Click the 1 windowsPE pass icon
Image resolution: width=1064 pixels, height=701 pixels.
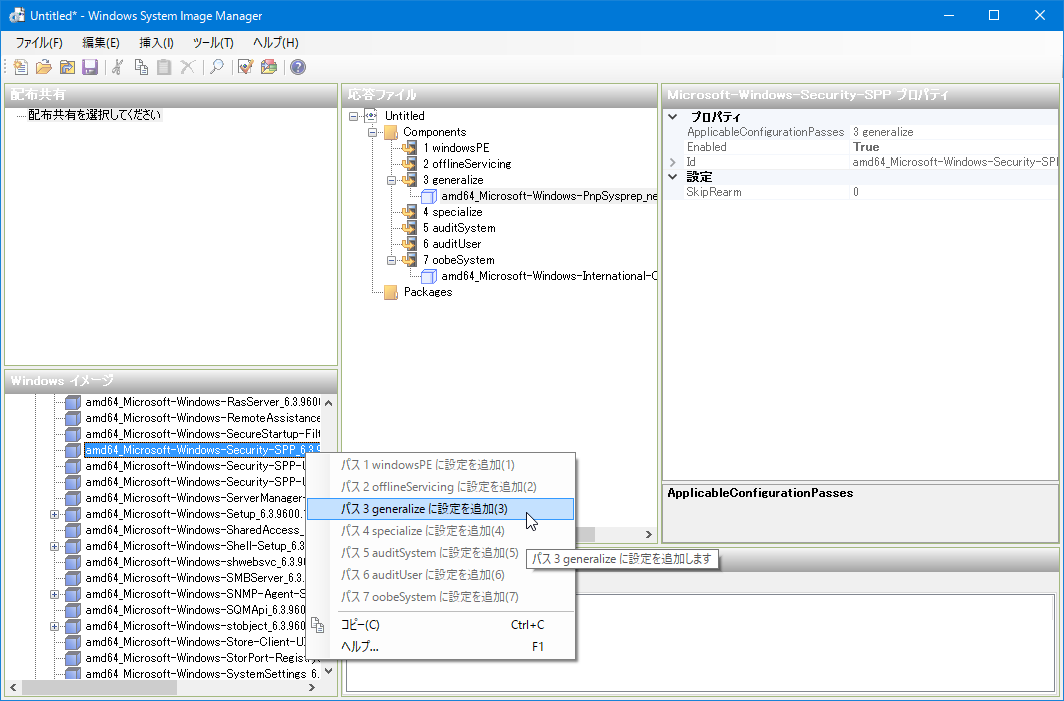pos(409,148)
